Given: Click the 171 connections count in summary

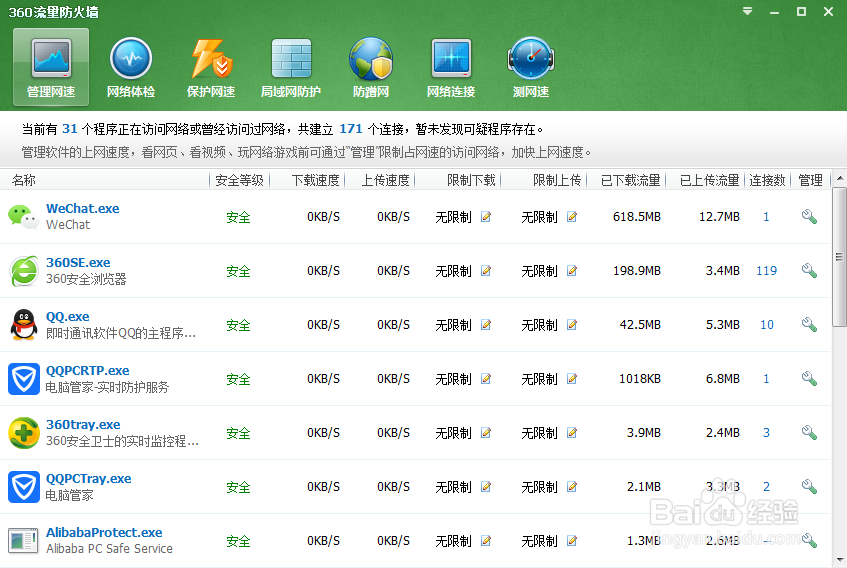Looking at the screenshot, I should tap(351, 129).
